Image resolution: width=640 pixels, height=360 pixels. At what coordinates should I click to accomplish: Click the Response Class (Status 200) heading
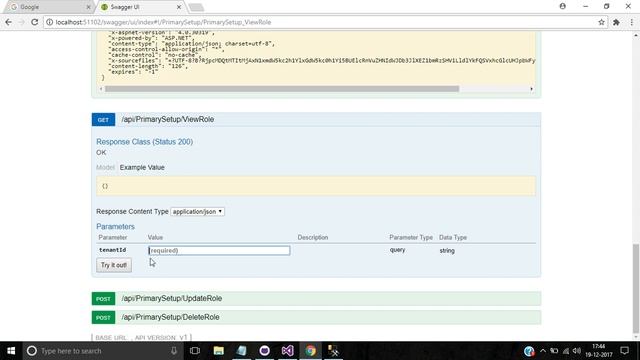click(x=144, y=142)
